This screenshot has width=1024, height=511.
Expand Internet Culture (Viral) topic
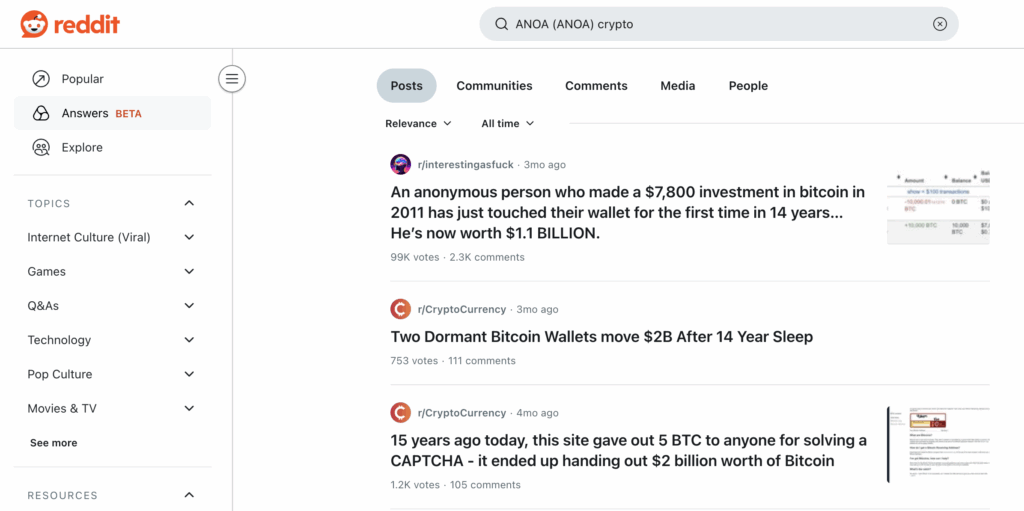[x=189, y=238]
